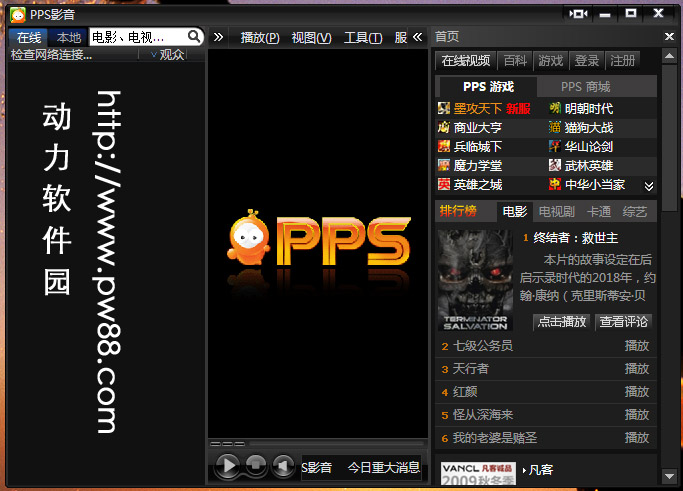Click the compact mode icon in title bar
The image size is (683, 491).
(x=577, y=14)
